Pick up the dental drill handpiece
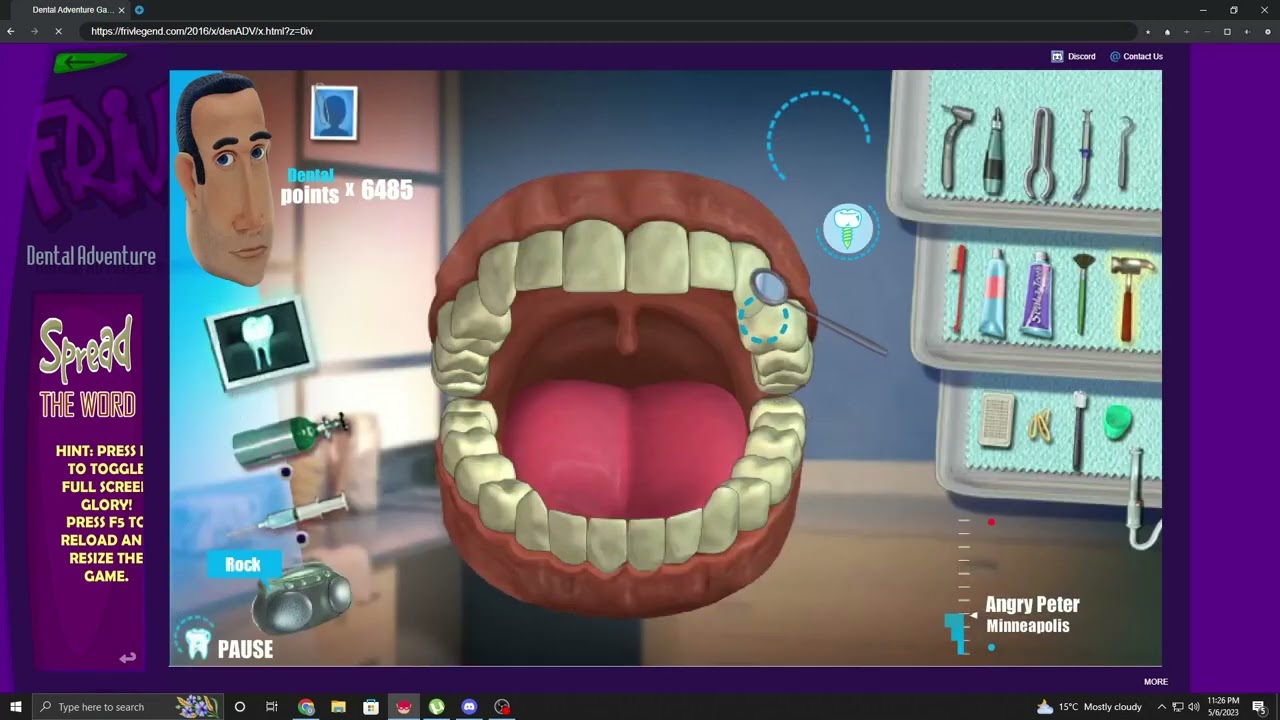Image resolution: width=1280 pixels, height=720 pixels. (x=957, y=146)
